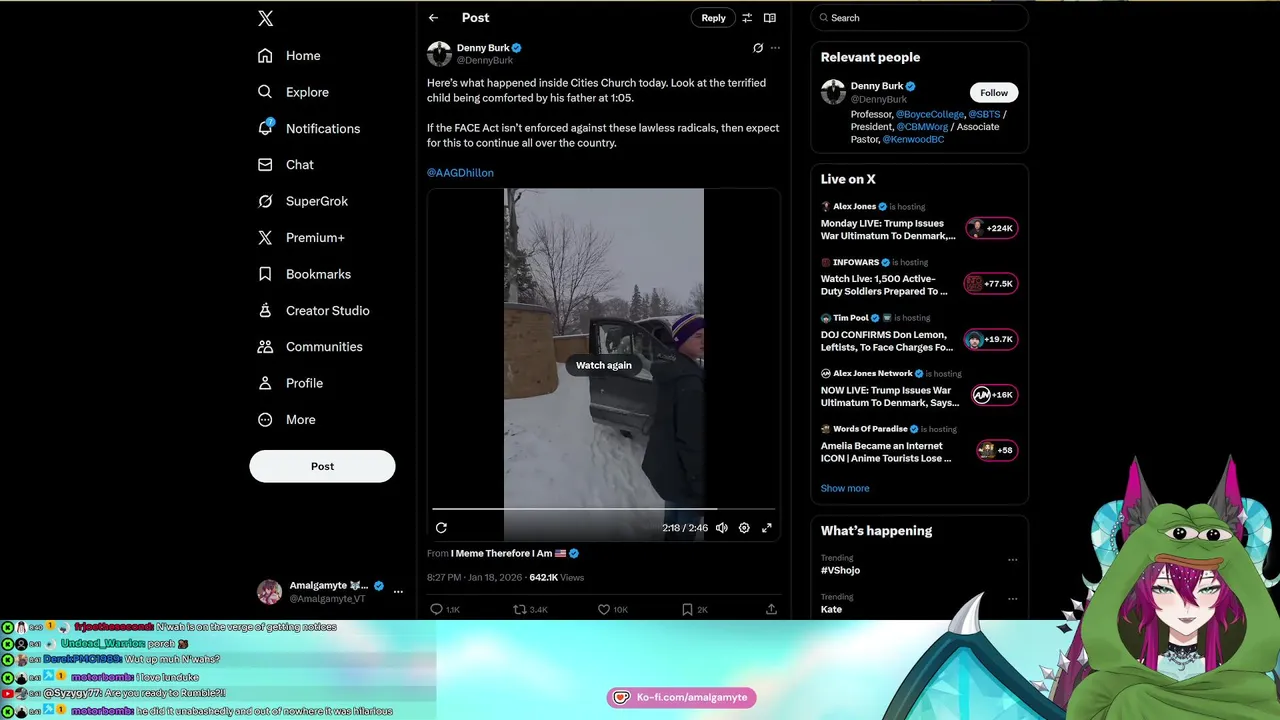Click the Search input field
This screenshot has width=1280, height=720.
pyautogui.click(x=919, y=18)
